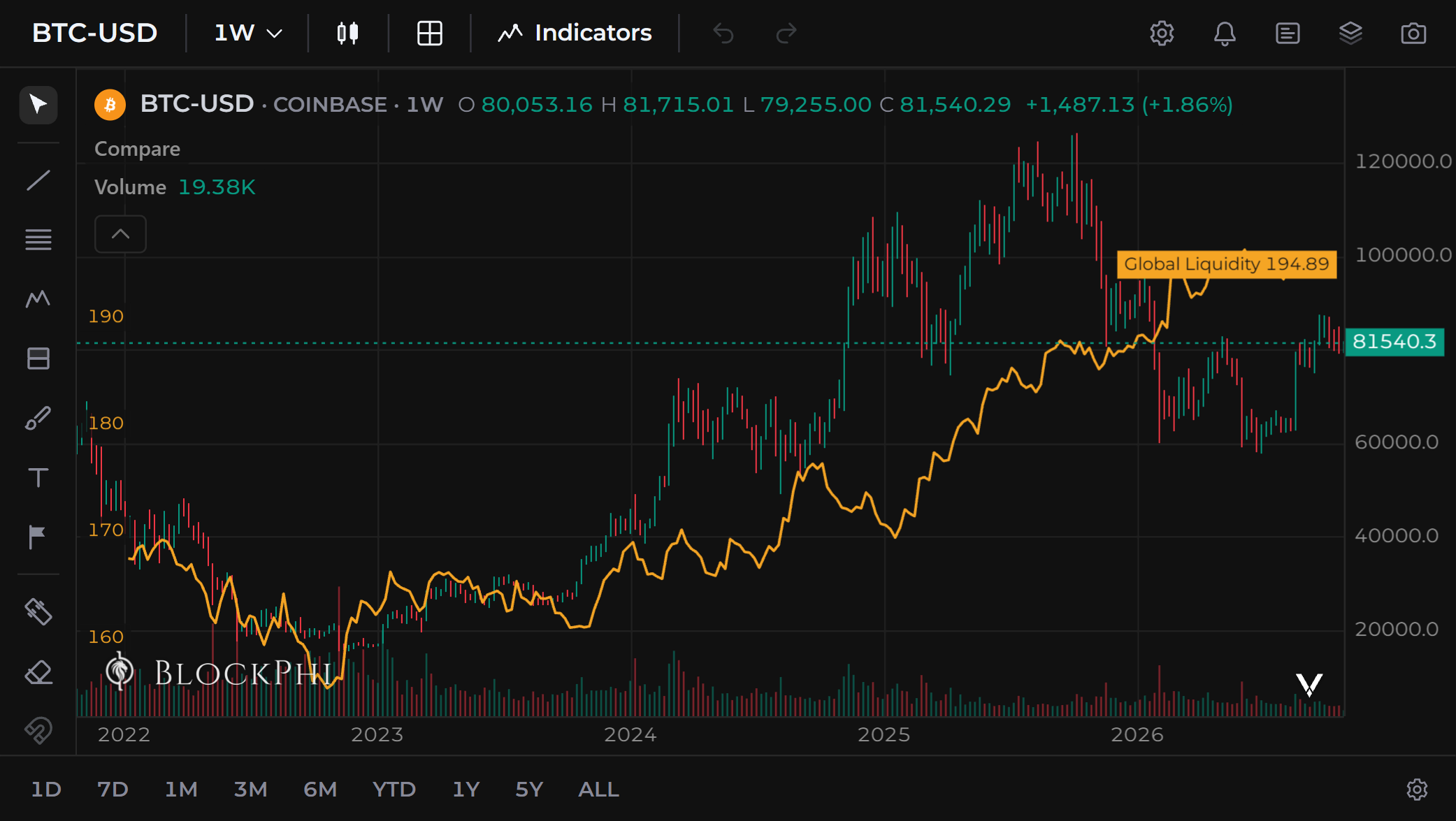The width and height of the screenshot is (1456, 821).
Task: Open the object layers panel
Action: click(x=1350, y=33)
